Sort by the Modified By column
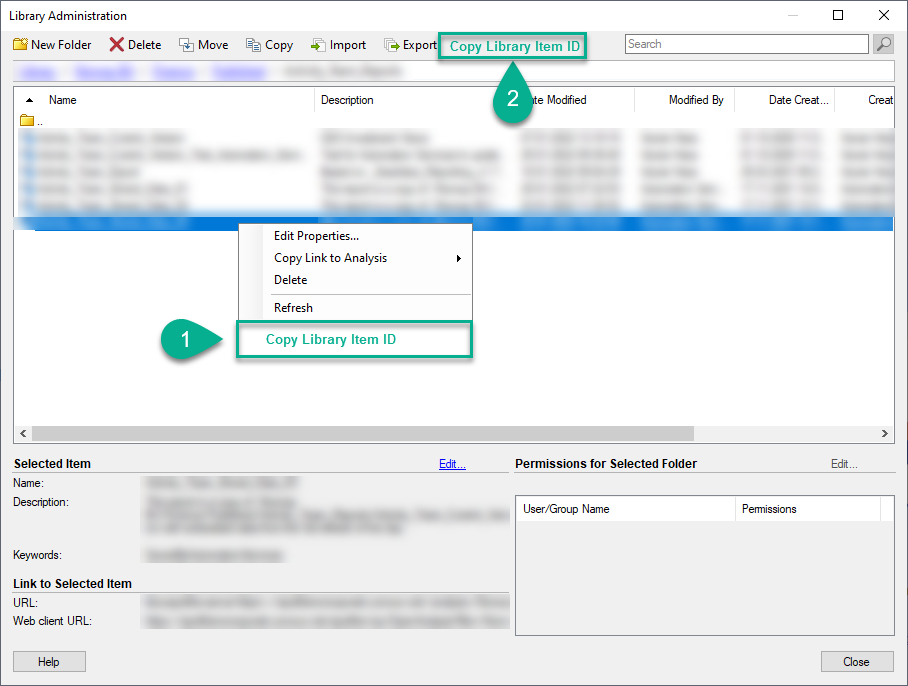The width and height of the screenshot is (908, 686). 695,100
